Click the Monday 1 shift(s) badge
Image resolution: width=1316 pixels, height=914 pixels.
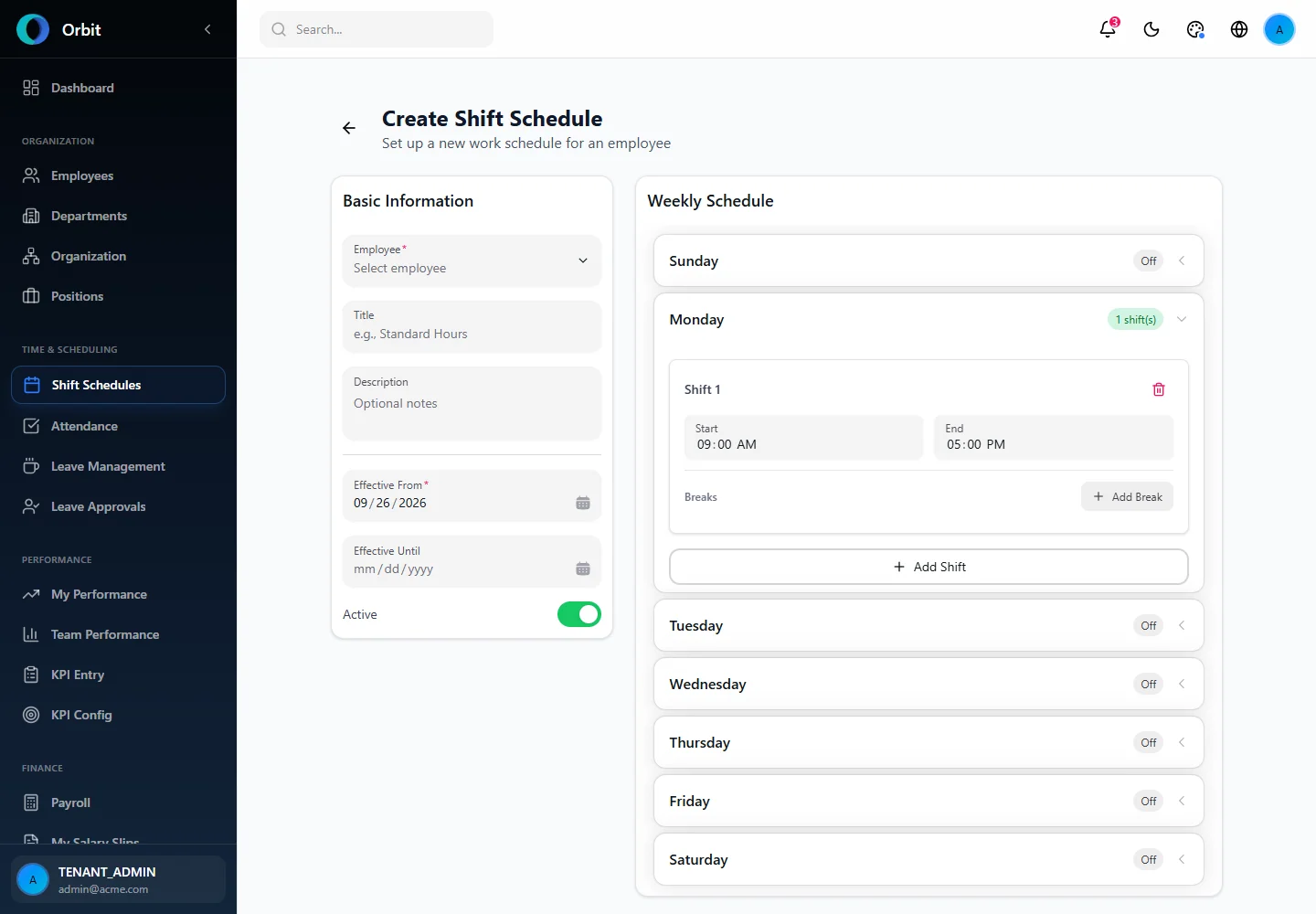pyautogui.click(x=1135, y=319)
